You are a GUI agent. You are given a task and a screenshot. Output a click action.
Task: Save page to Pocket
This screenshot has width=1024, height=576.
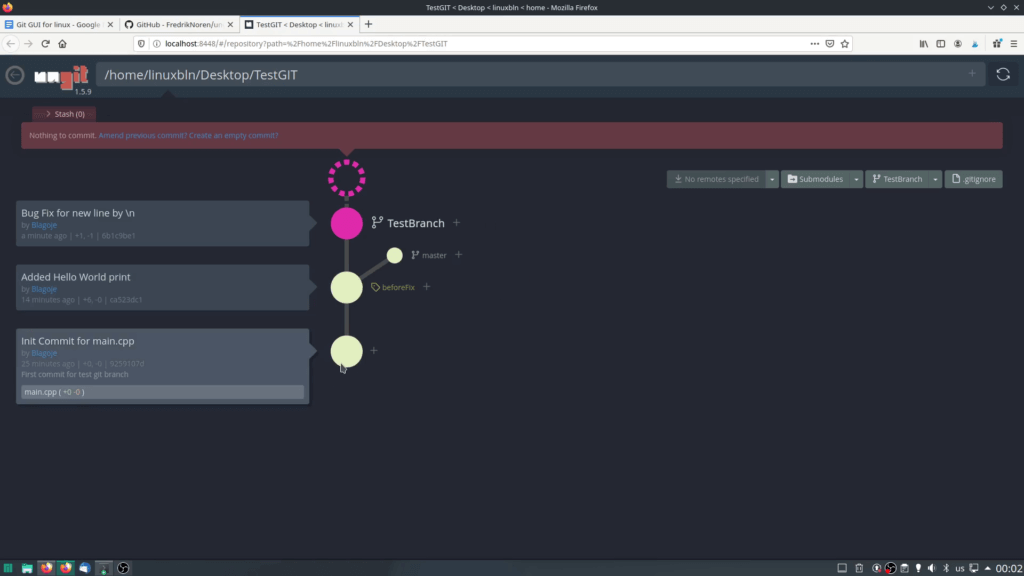830,44
